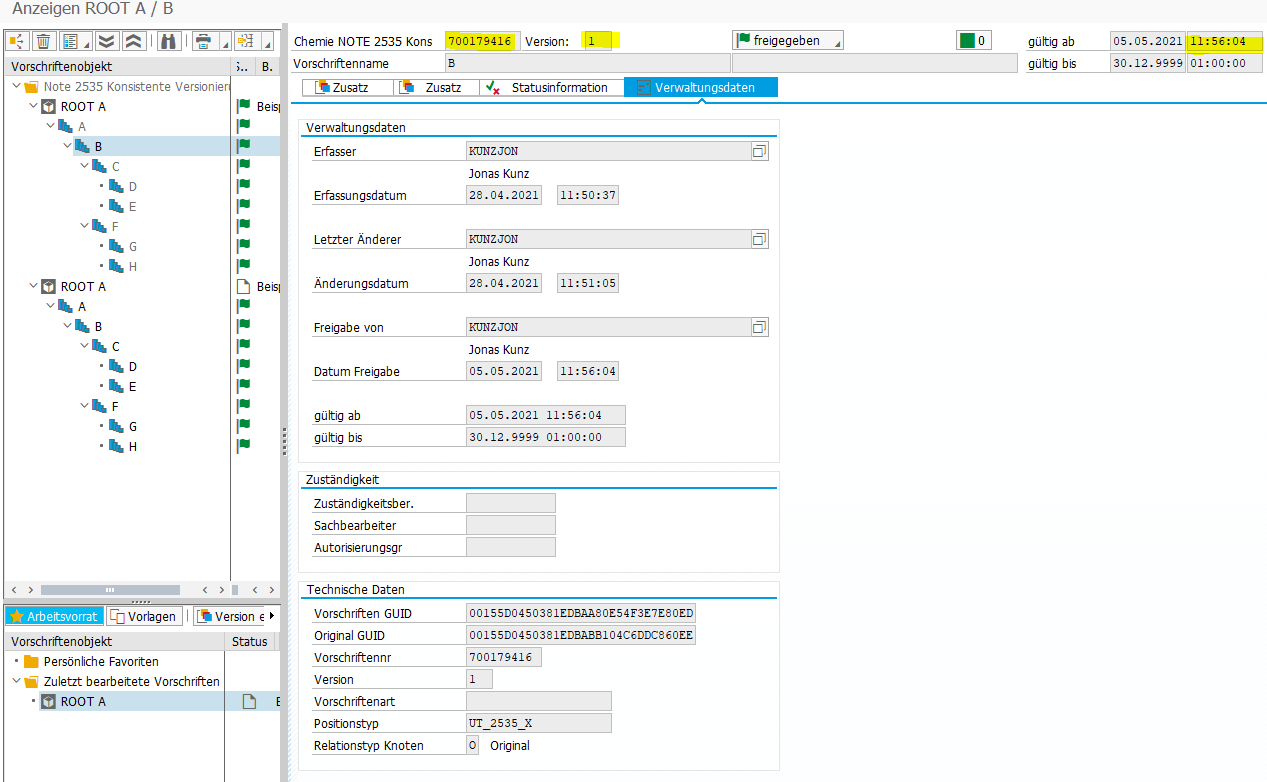Image resolution: width=1267 pixels, height=782 pixels.
Task: Open the Vorlagen tab in lower panel
Action: coord(145,616)
